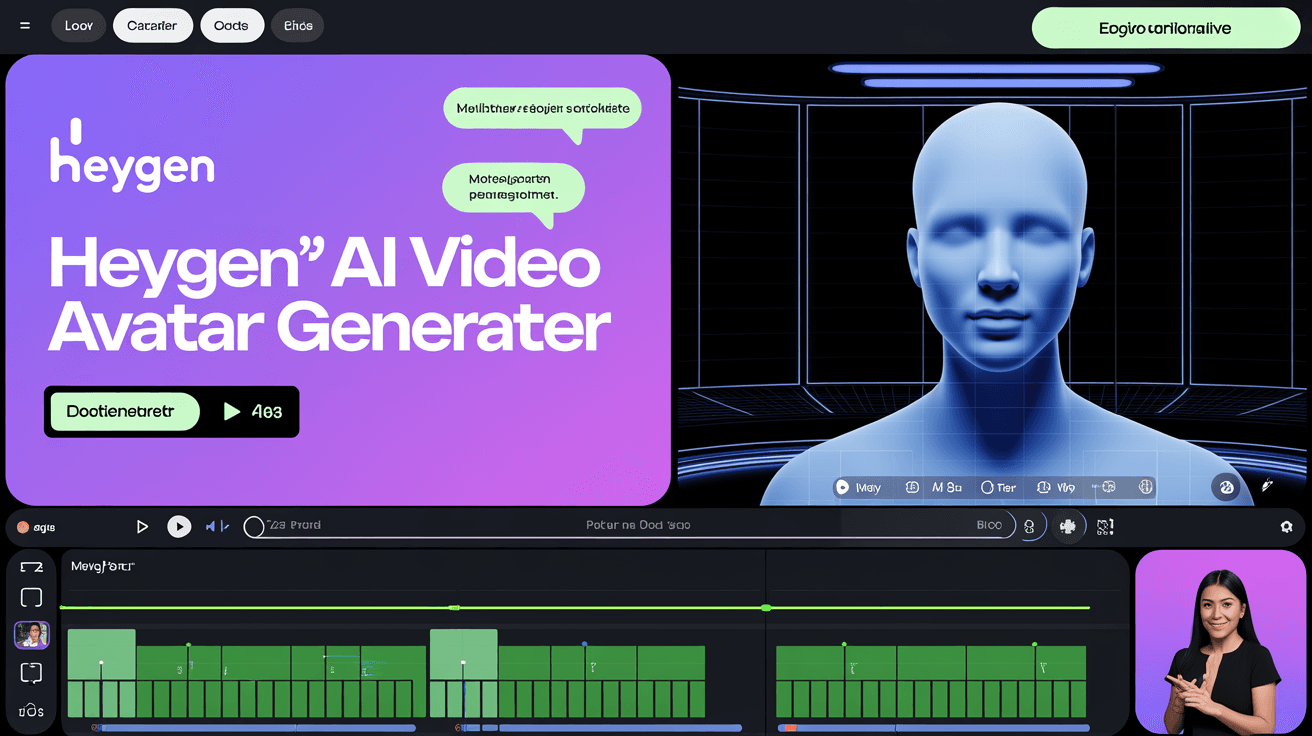
Task: Click the hollow circle before Prord text
Action: click(x=254, y=526)
